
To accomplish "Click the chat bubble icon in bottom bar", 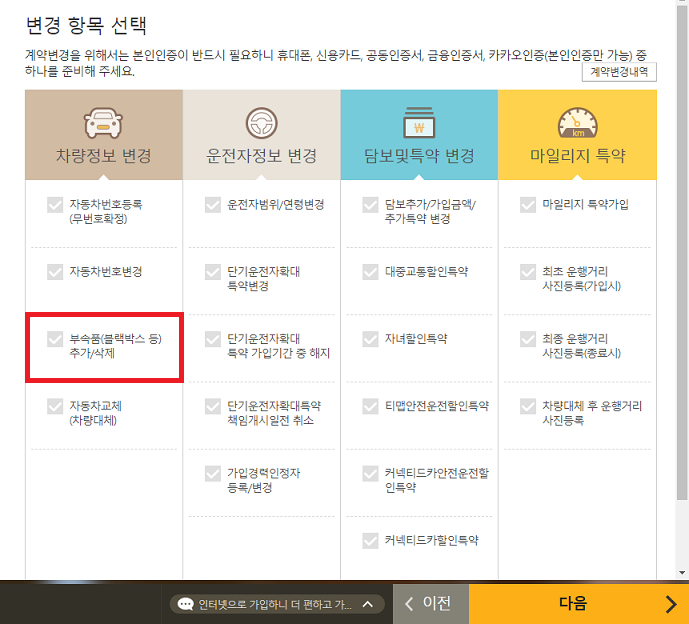I will (185, 604).
